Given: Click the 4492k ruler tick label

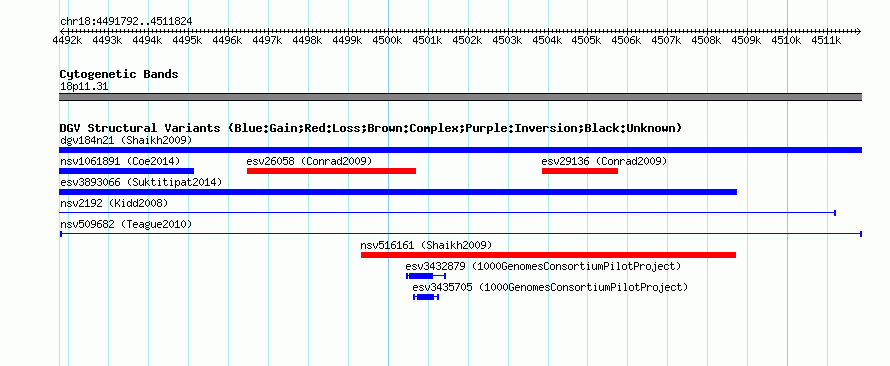Looking at the screenshot, I should [68, 40].
